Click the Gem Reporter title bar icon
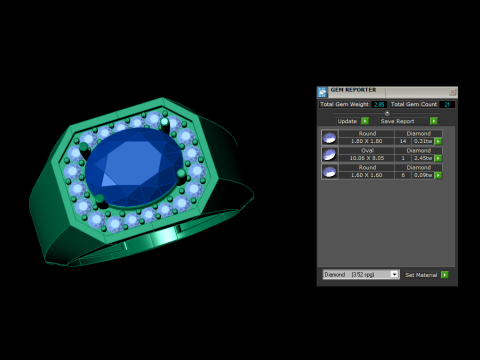This screenshot has width=480, height=360. coord(322,92)
